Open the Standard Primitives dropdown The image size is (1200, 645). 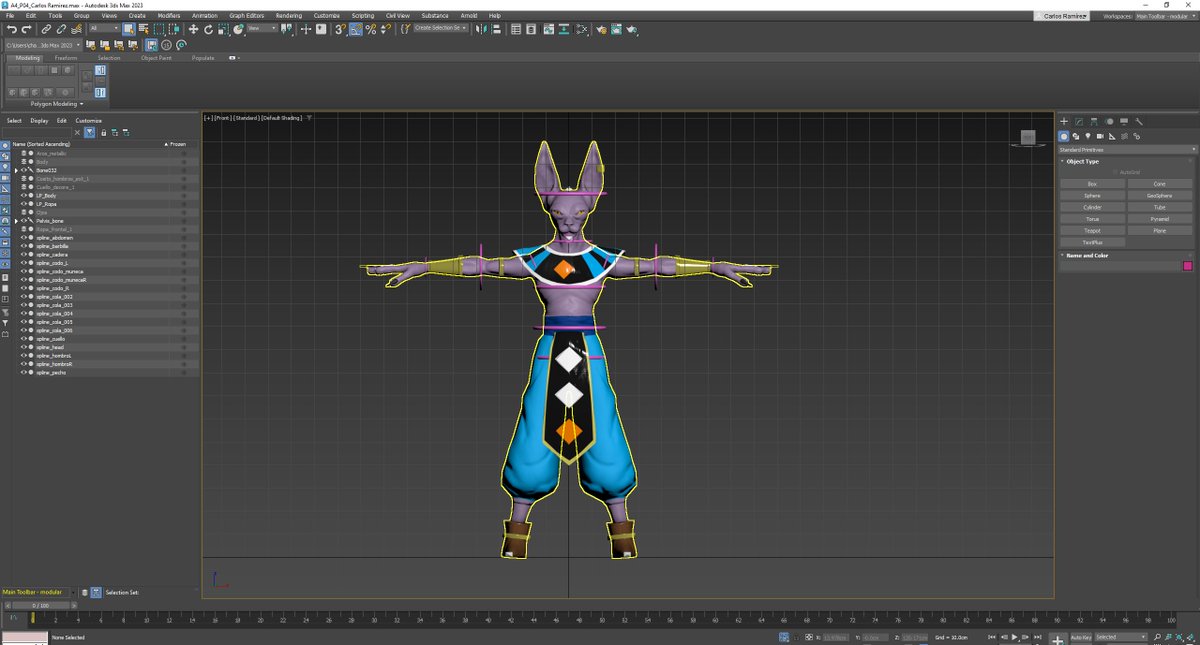(x=1126, y=149)
